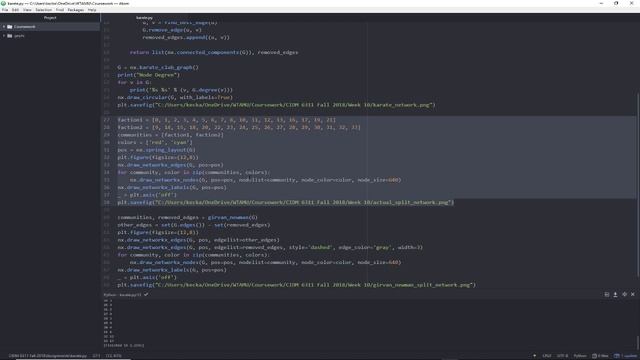Image resolution: width=640 pixels, height=360 pixels.
Task: Click the plus icon in status bar
Action: (x=534, y=356)
